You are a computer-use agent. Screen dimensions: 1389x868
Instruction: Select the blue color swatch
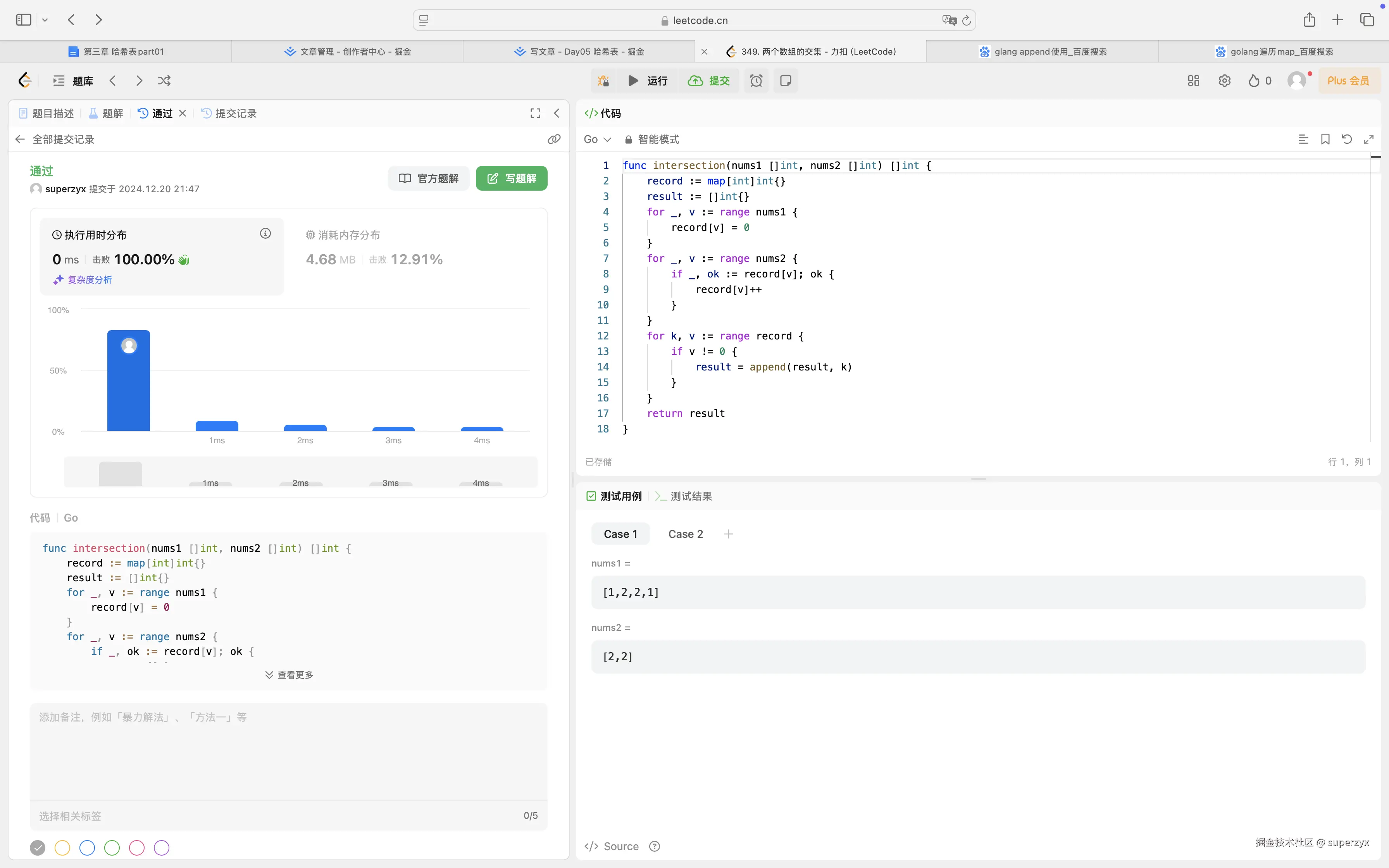click(x=87, y=848)
